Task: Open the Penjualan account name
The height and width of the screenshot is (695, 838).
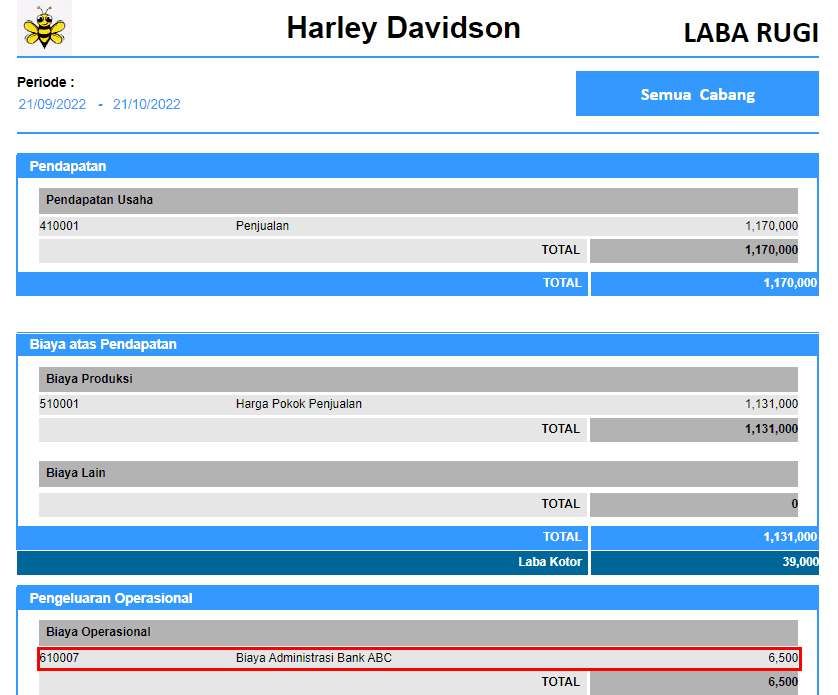Action: 262,226
